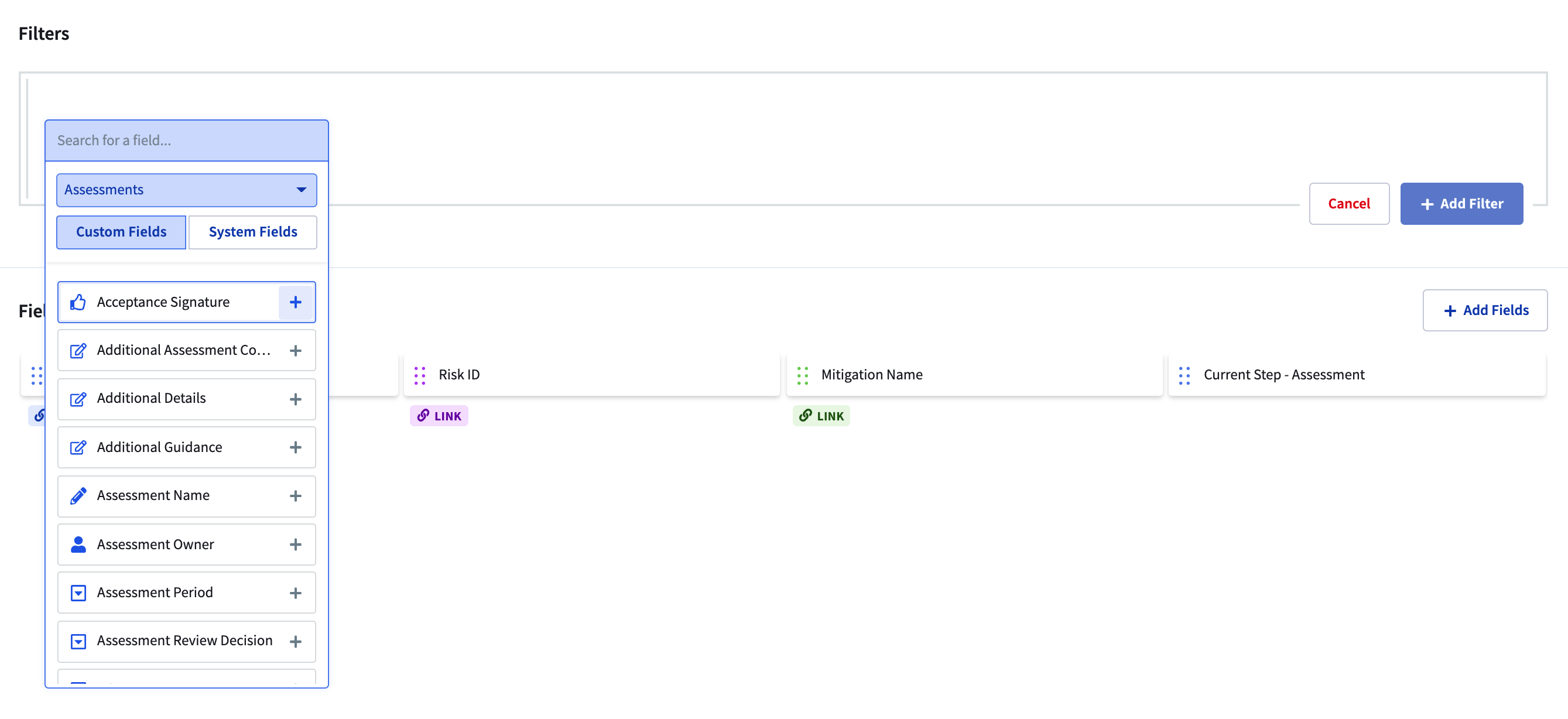Cancel the filter creation

coord(1349,203)
